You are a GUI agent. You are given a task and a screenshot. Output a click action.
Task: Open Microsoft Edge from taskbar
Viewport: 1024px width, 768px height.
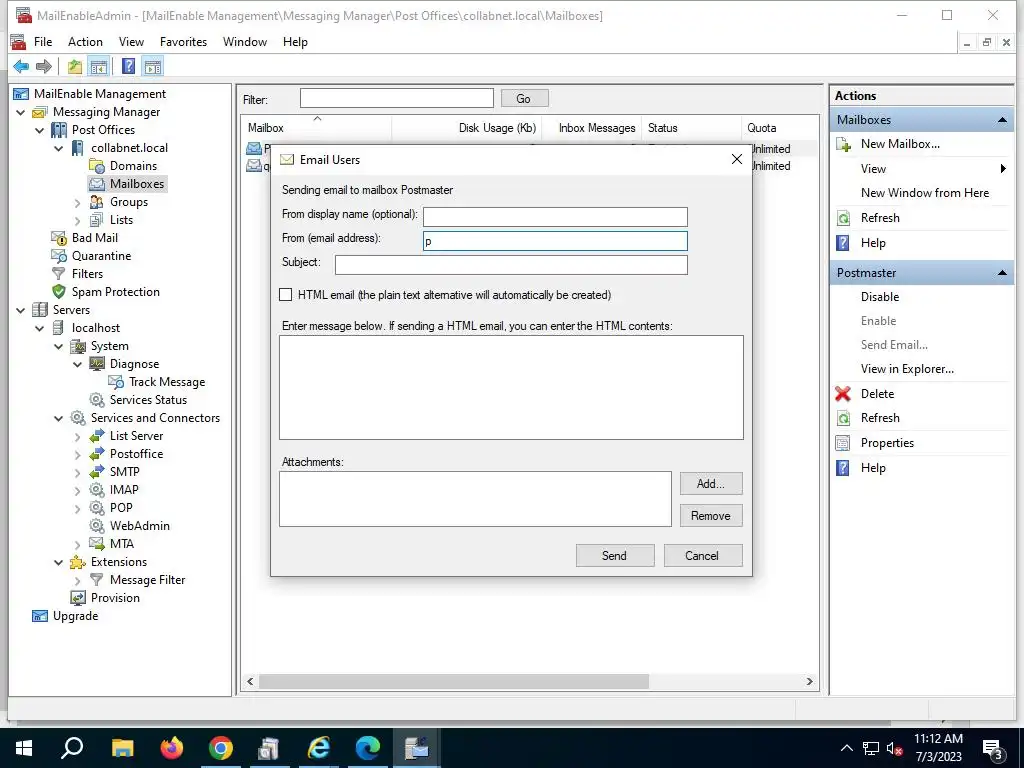[368, 748]
